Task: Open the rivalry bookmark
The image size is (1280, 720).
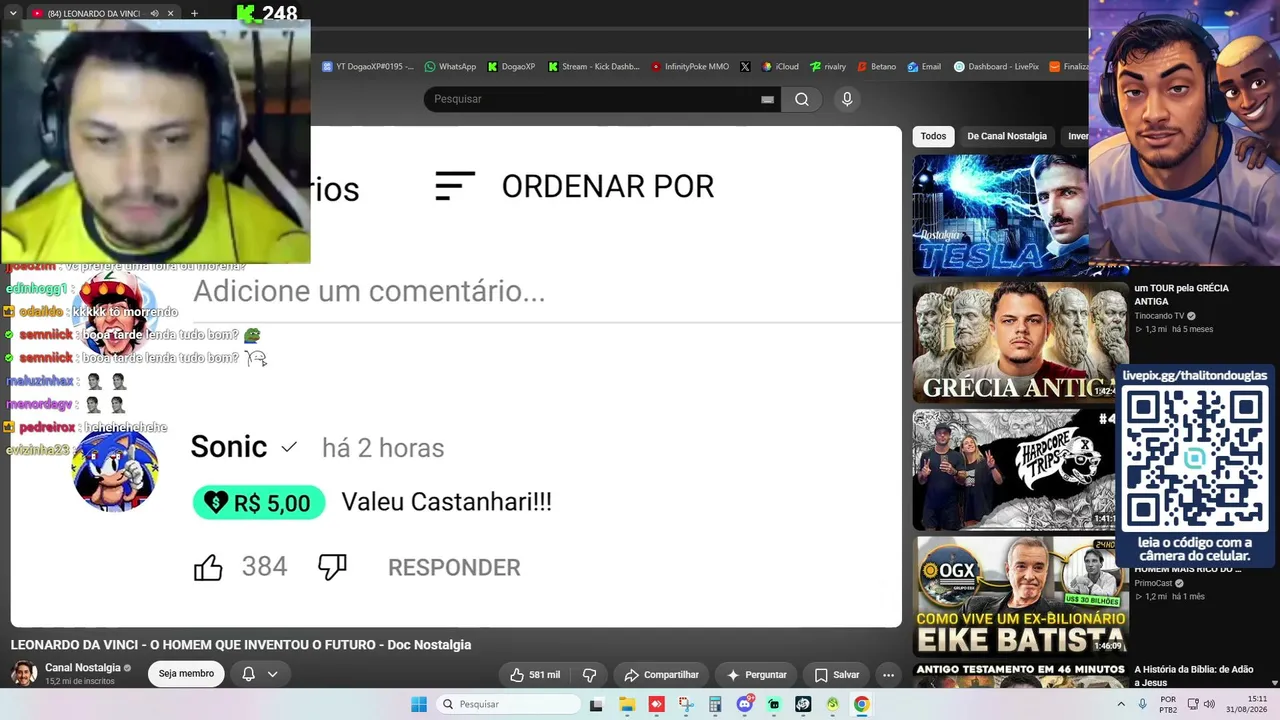Action: click(828, 67)
